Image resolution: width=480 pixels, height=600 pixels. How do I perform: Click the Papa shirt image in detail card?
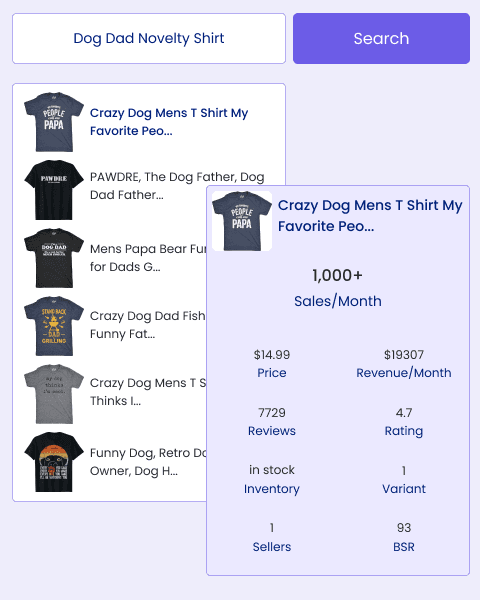pos(242,221)
